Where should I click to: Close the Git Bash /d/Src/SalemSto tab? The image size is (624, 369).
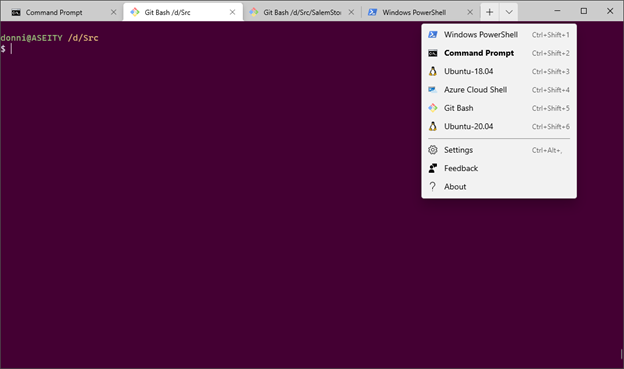(351, 12)
